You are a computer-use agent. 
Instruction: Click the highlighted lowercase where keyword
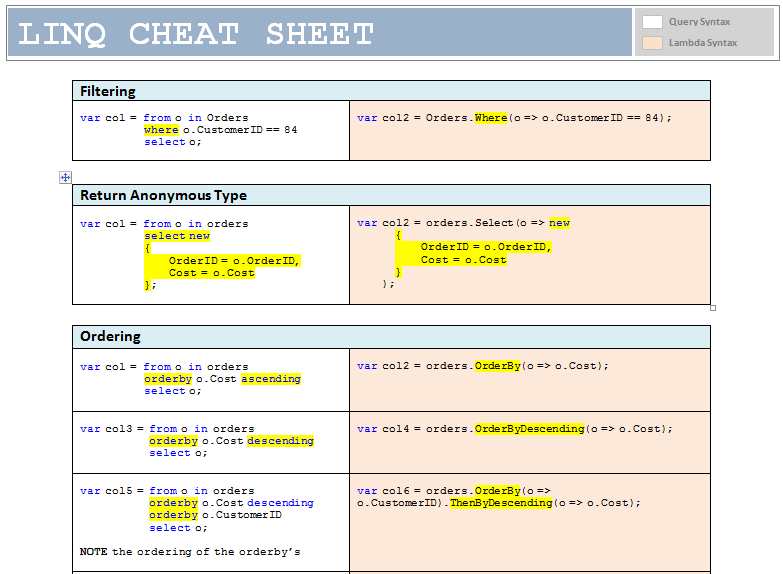click(x=161, y=130)
